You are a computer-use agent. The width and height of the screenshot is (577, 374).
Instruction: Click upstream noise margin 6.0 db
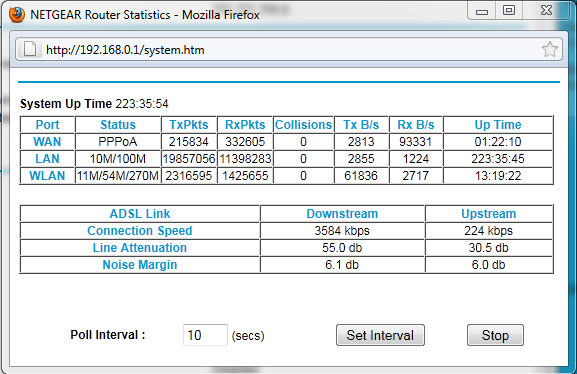(x=488, y=265)
